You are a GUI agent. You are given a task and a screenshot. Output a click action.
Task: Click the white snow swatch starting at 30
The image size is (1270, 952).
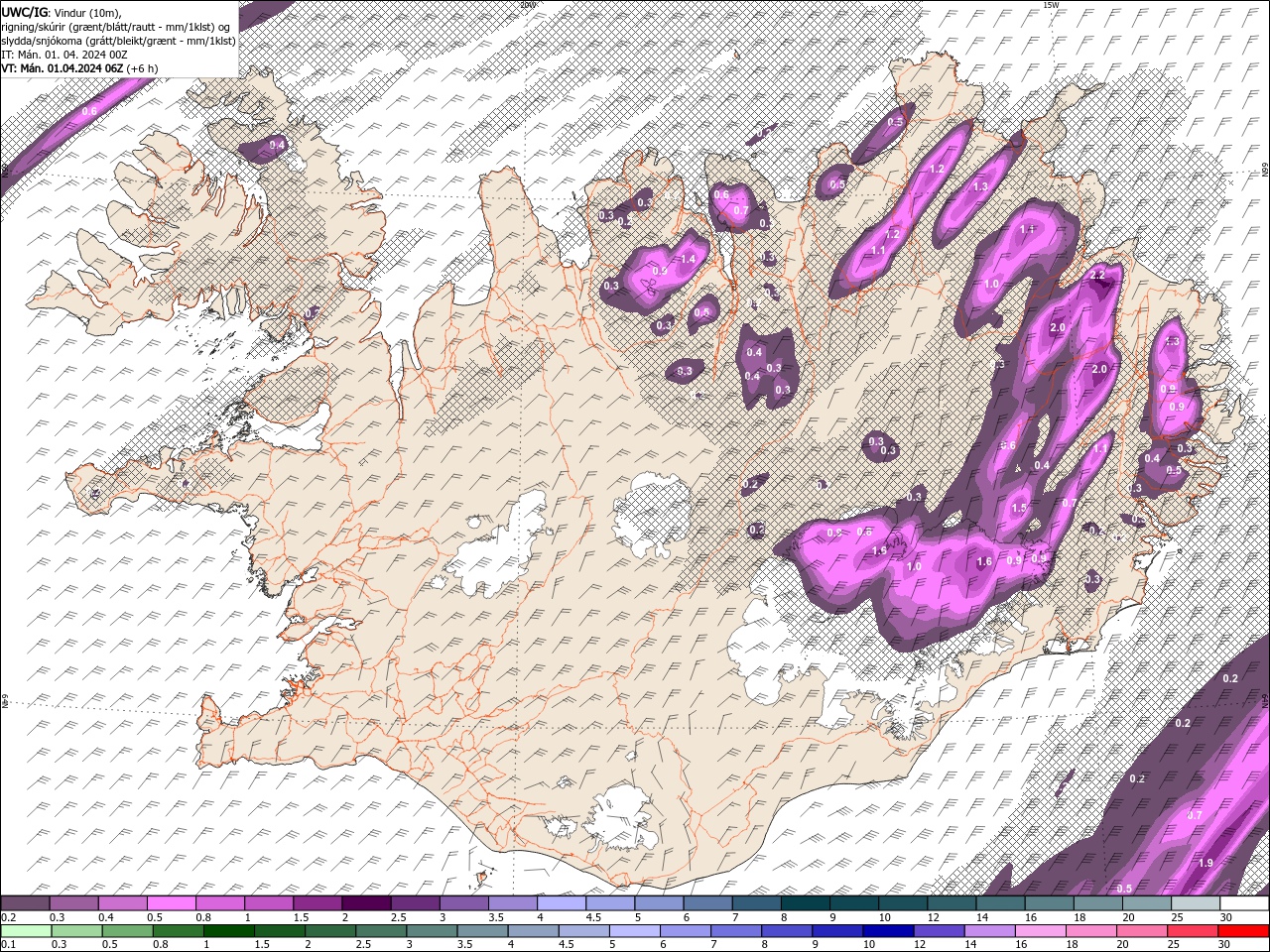1243,903
